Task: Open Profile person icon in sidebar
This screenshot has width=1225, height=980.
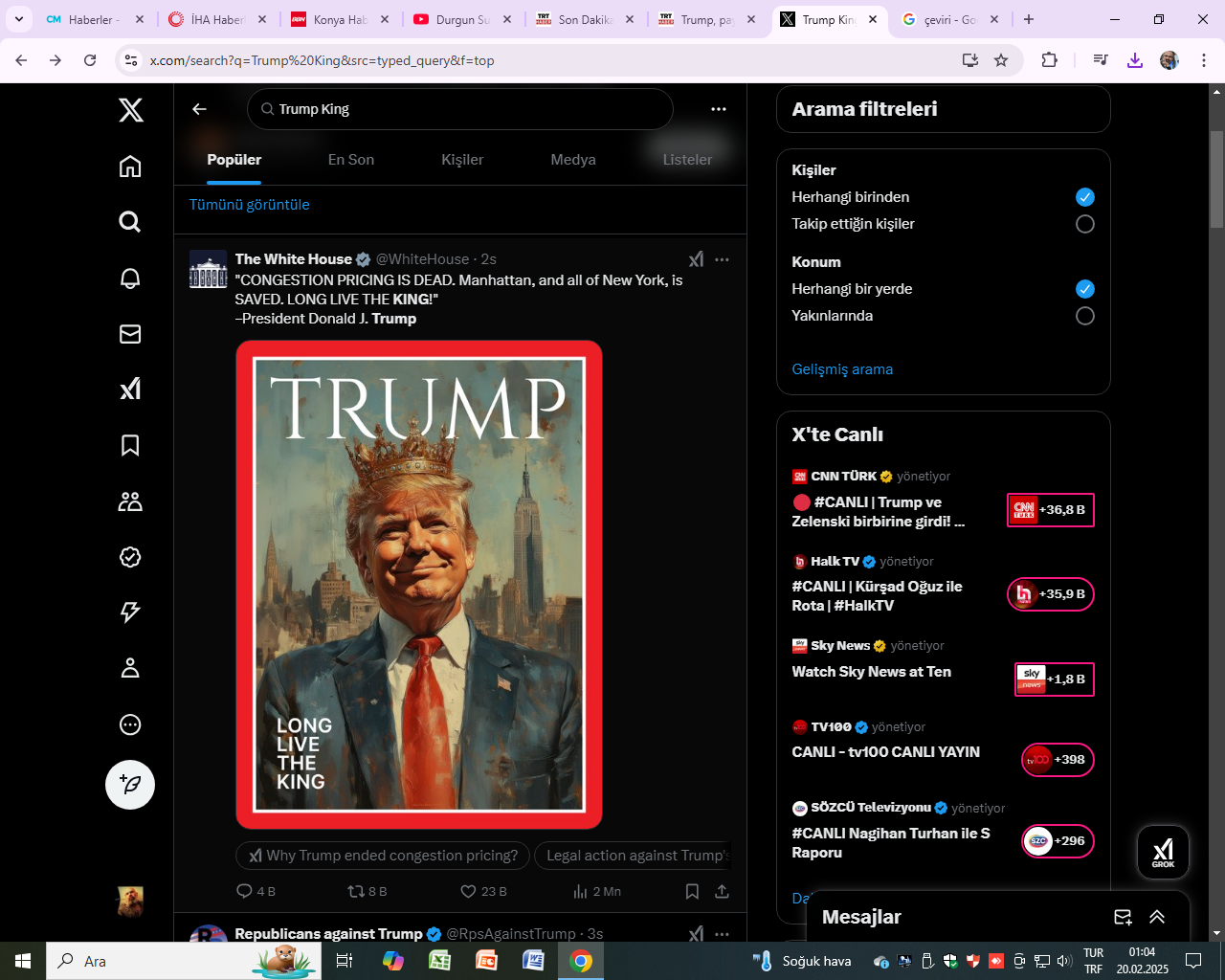Action: point(130,668)
